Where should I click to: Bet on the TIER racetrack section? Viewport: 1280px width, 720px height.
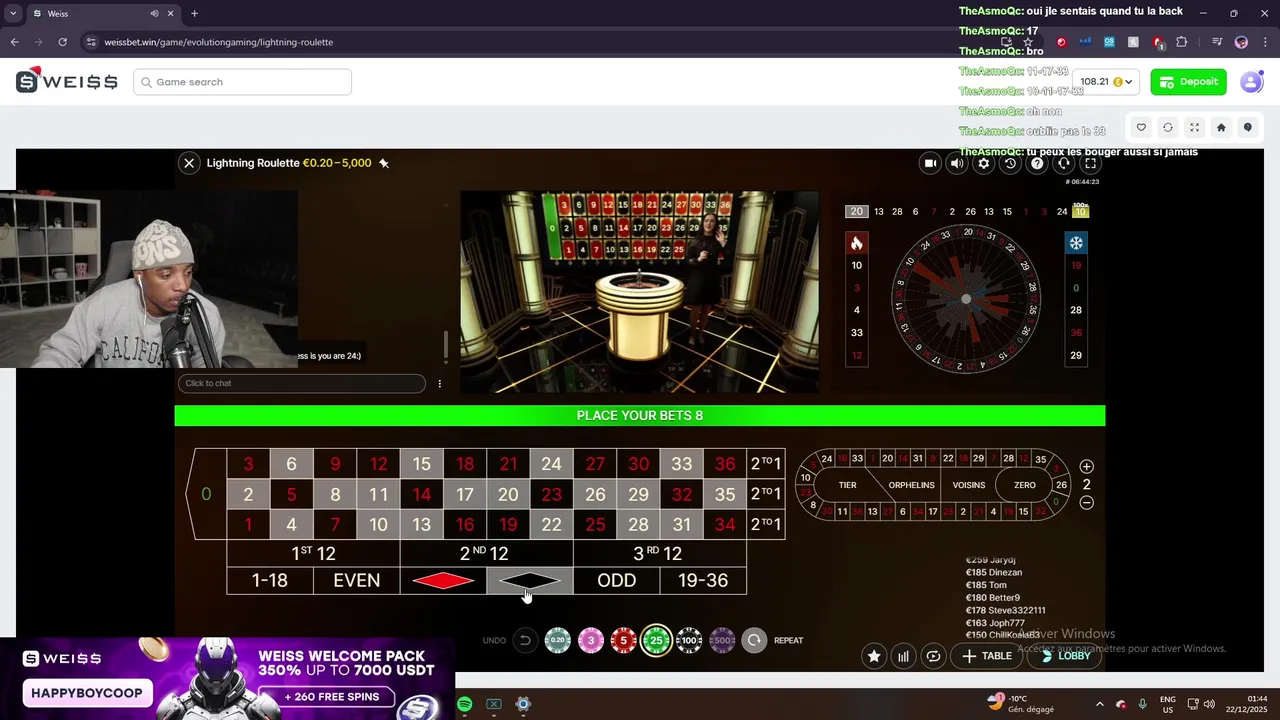pos(848,485)
